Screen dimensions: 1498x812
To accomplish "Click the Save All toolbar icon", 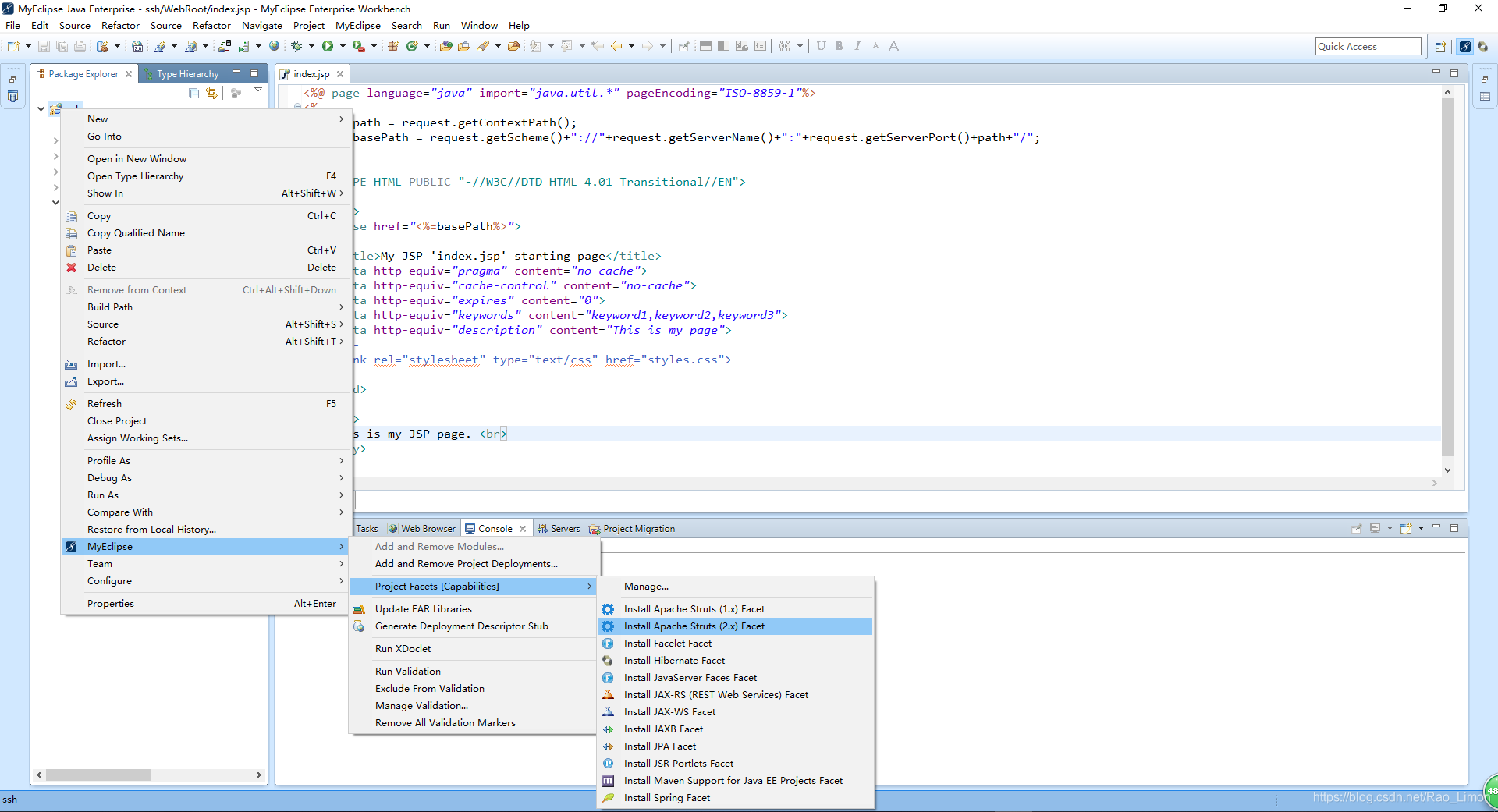I will pyautogui.click(x=62, y=46).
